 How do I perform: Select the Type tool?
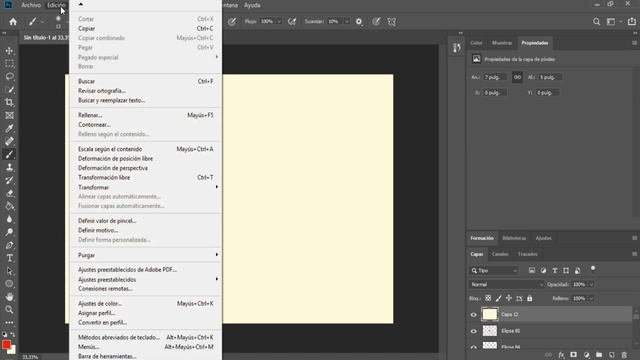(x=9, y=258)
